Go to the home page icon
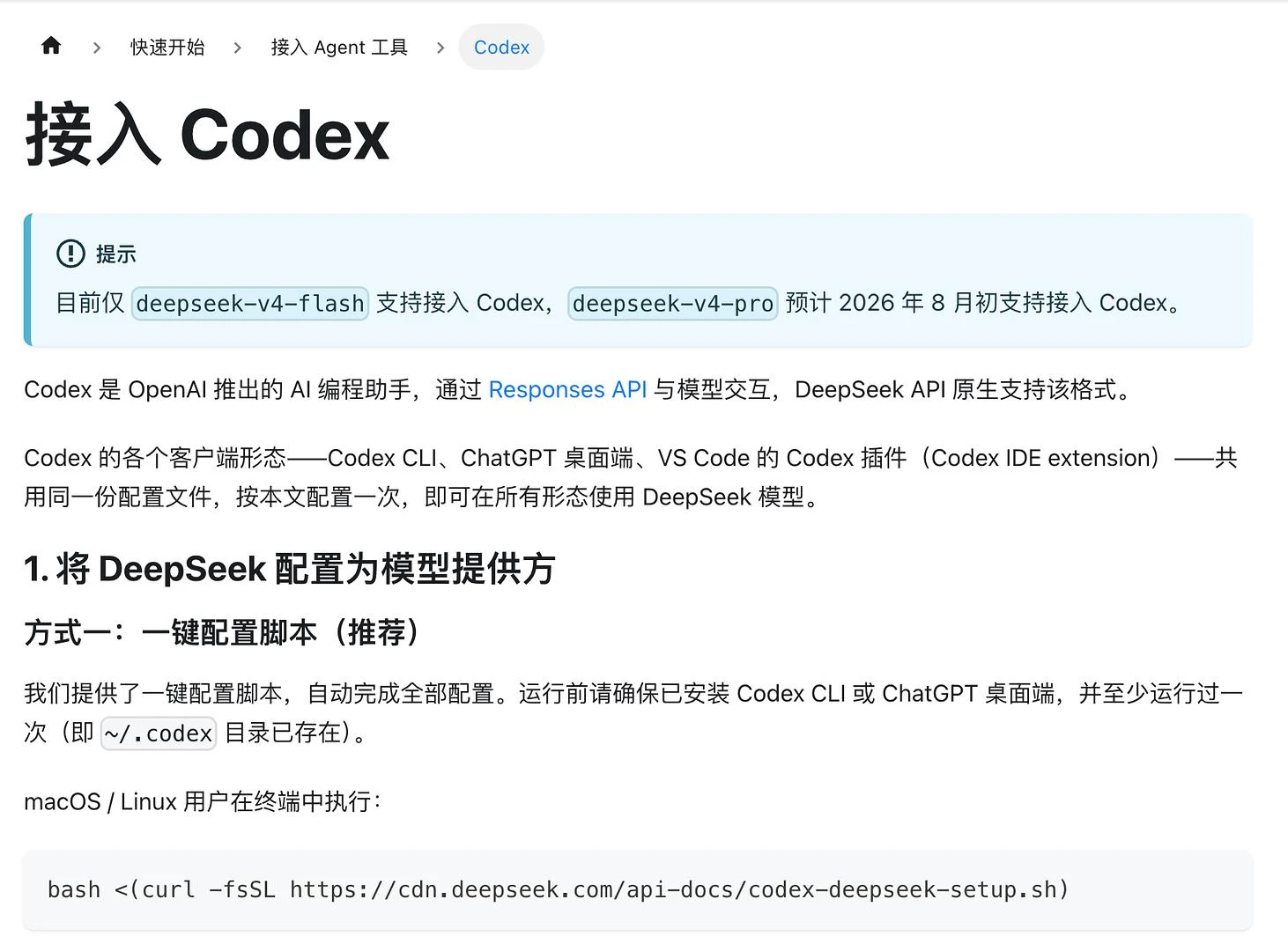The height and width of the screenshot is (951, 1288). click(51, 46)
